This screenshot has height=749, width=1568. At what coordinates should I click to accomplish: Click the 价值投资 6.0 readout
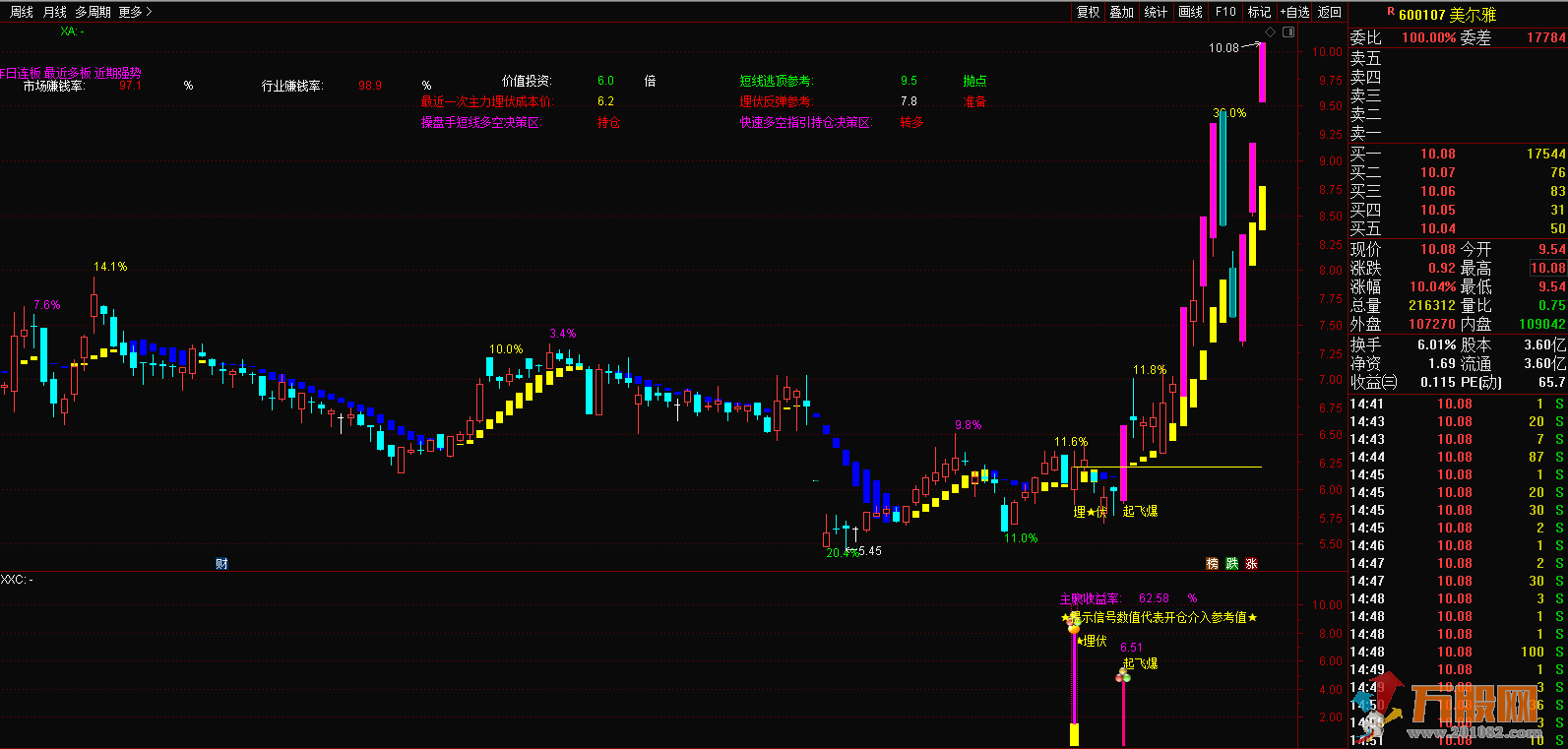click(558, 81)
